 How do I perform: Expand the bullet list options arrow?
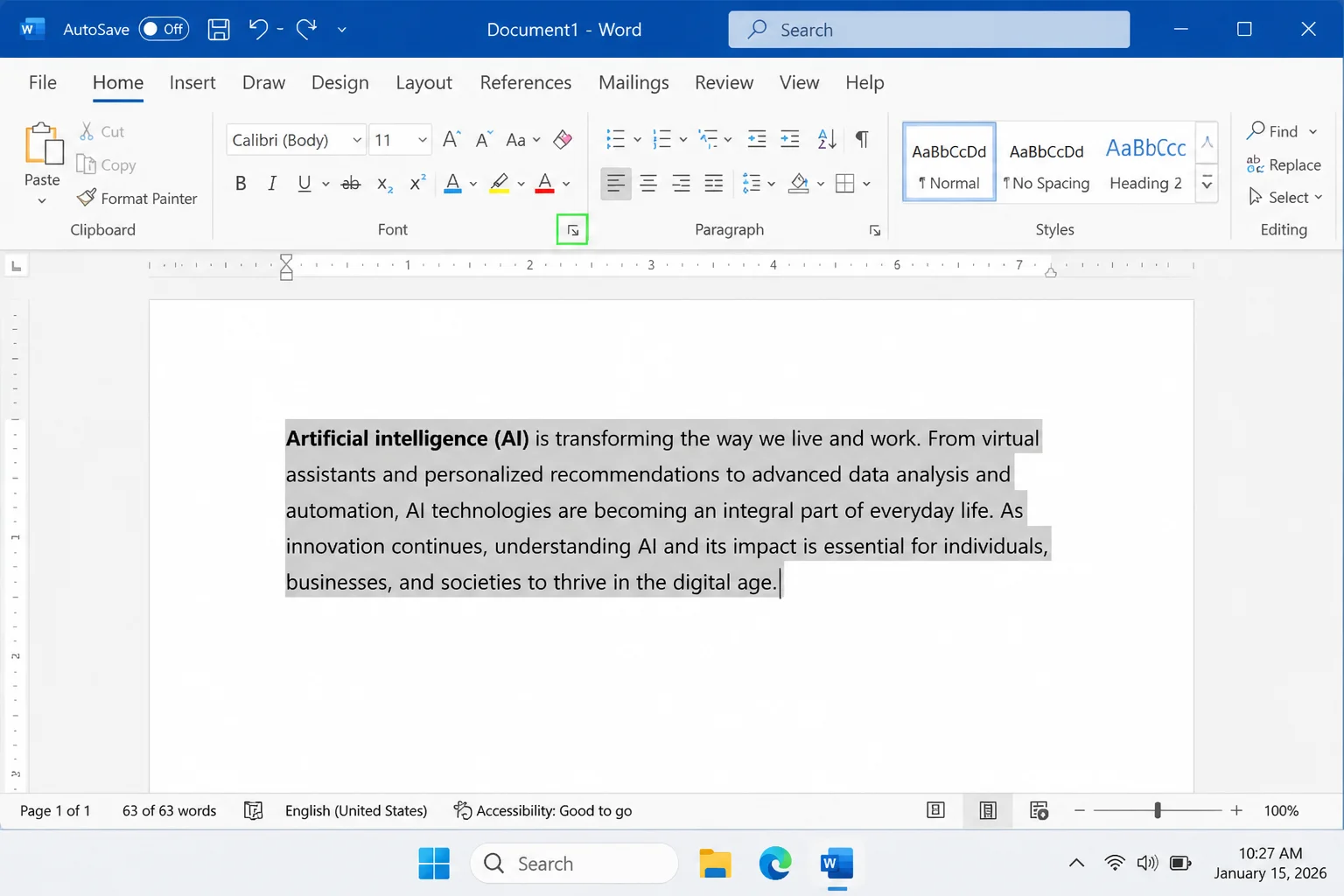pyautogui.click(x=637, y=140)
